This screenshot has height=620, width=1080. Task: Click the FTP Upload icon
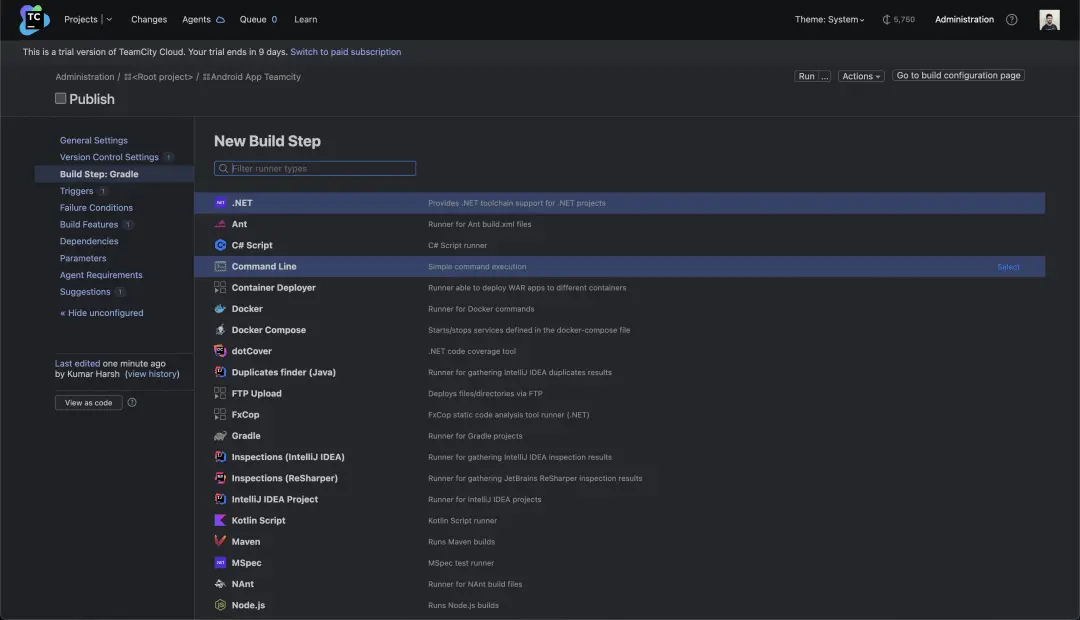click(x=220, y=393)
